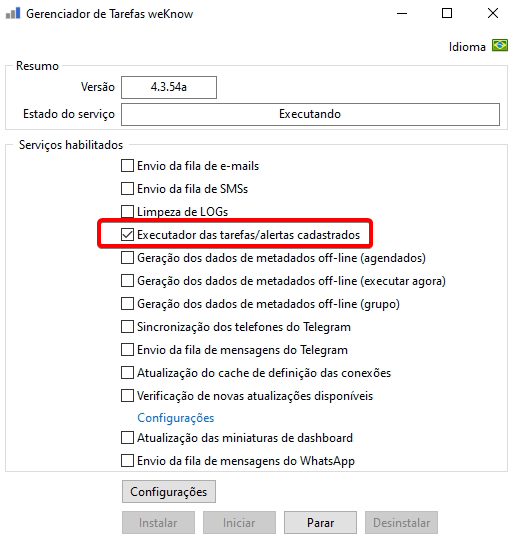Enable Sincronização dos telefones do Telegram
This screenshot has height=542, width=512.
coord(127,327)
